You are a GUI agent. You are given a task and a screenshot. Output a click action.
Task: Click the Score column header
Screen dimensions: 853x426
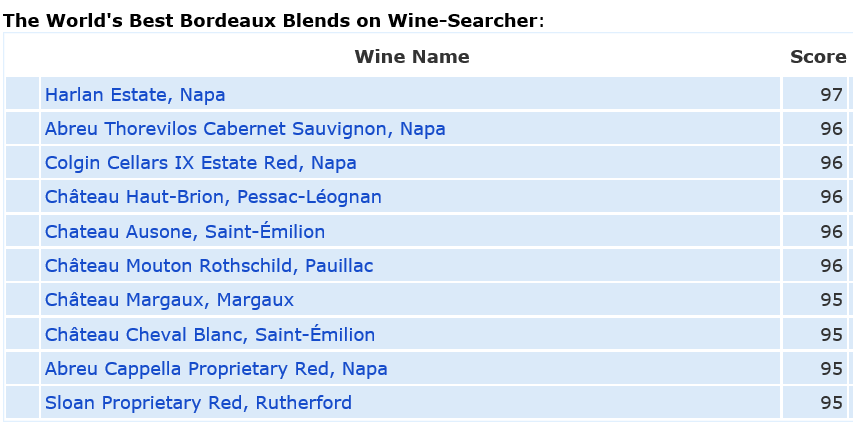click(x=818, y=57)
